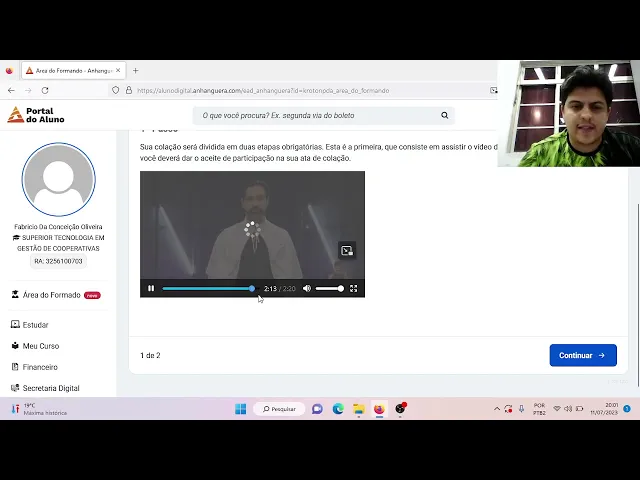Open the video picture-in-picture overlay

coord(347,251)
